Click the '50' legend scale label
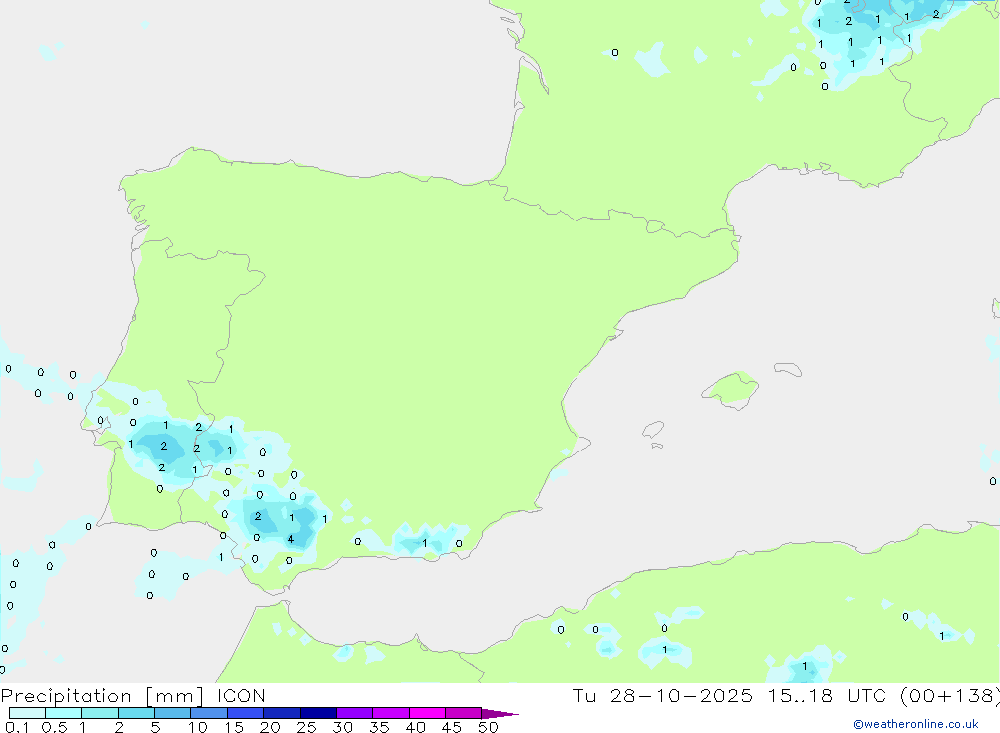Screen dimensions: 1000x733 pos(489,727)
